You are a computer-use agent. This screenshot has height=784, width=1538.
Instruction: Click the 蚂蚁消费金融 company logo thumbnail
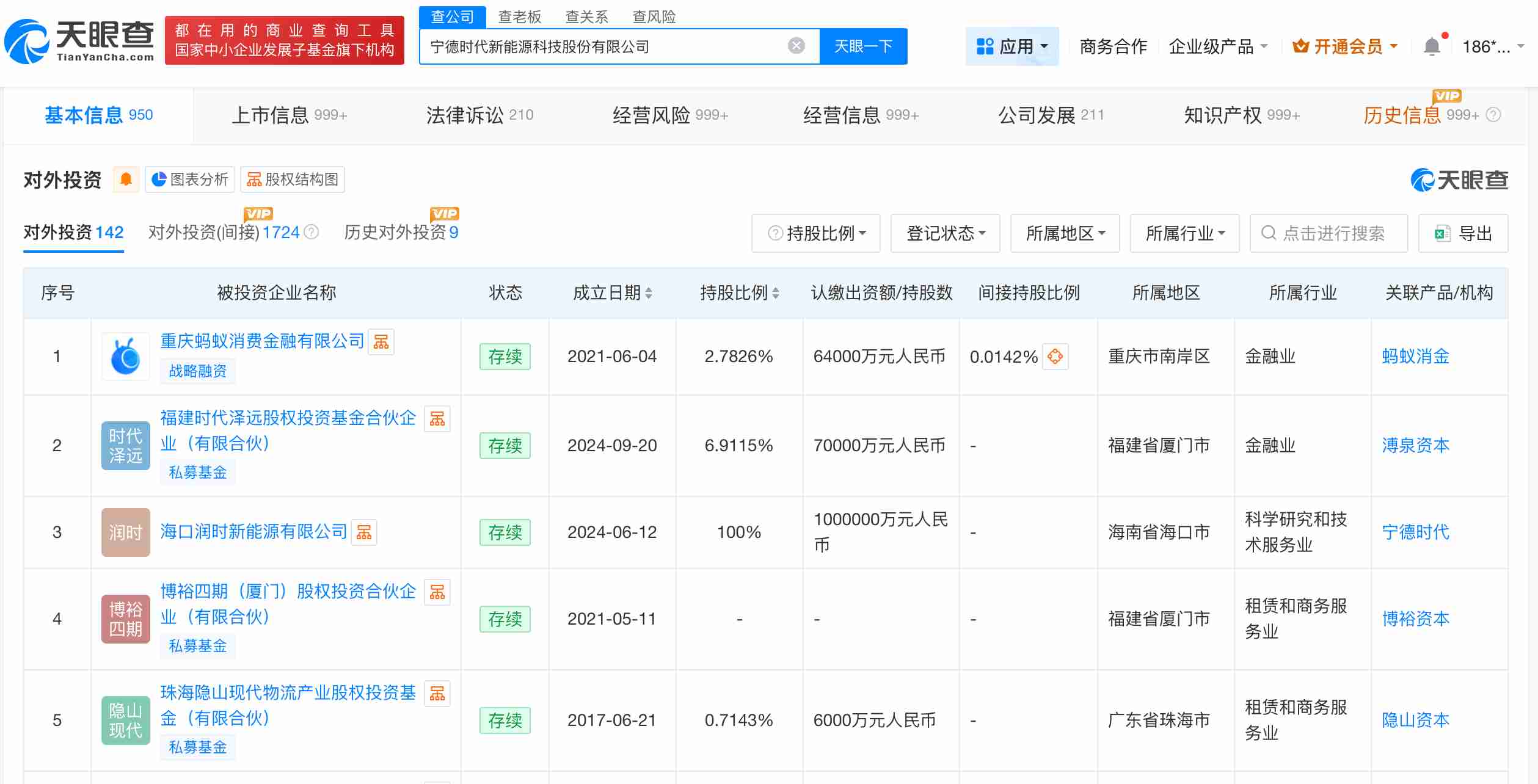click(125, 356)
